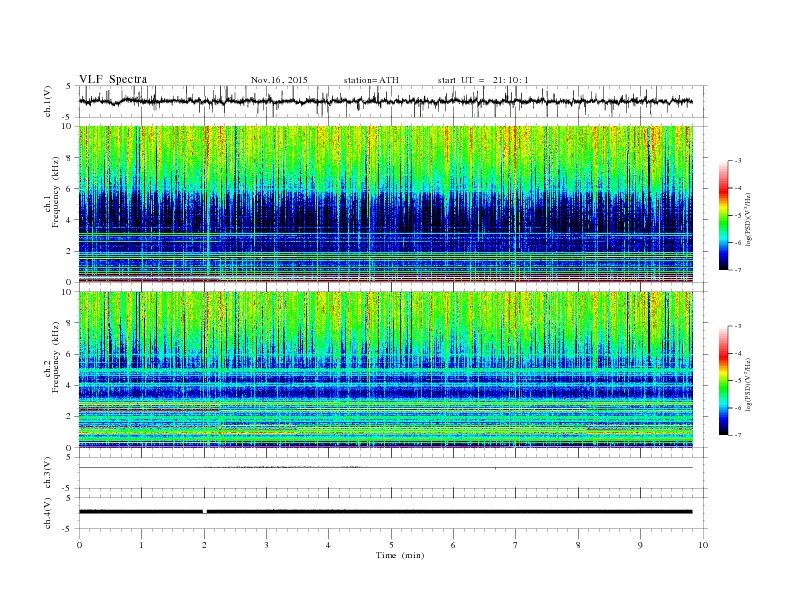Click time-axis tick label "9"

pos(640,545)
